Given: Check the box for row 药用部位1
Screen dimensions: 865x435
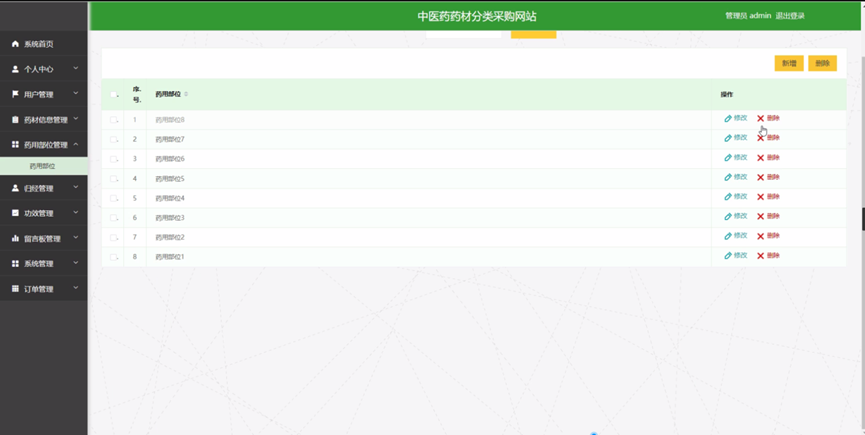Looking at the screenshot, I should pos(113,257).
